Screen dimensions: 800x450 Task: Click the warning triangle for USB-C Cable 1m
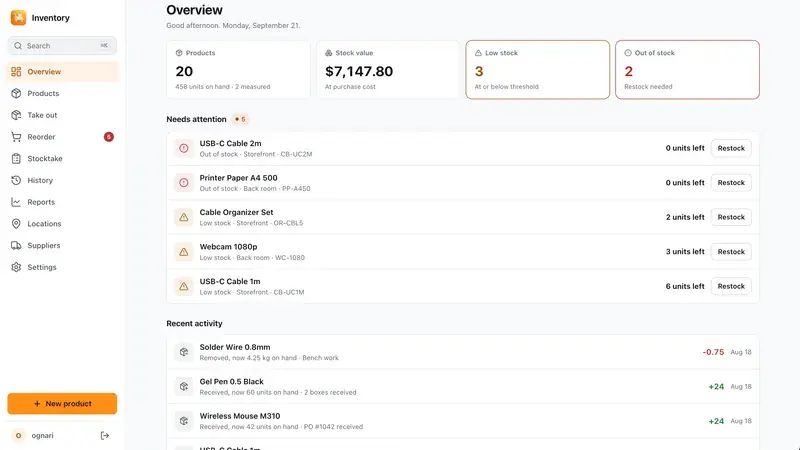tap(184, 286)
